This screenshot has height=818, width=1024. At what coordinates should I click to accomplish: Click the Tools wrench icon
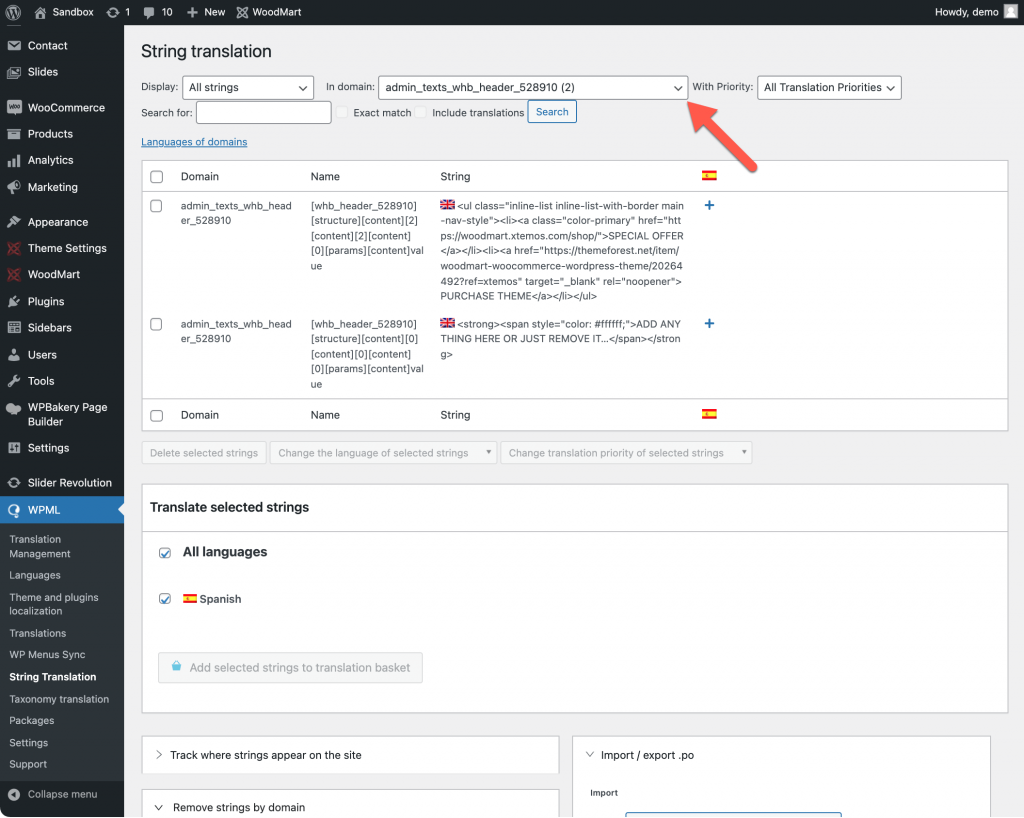[x=14, y=381]
